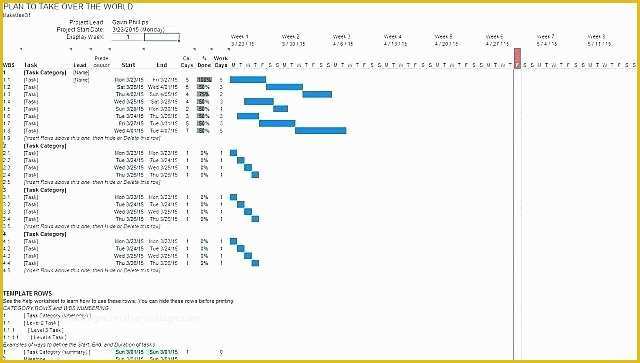Screen dimensions: 640x363
Task: Select the End date 'Wed 3/25/15' of task 4.3
Action: pos(163,256)
